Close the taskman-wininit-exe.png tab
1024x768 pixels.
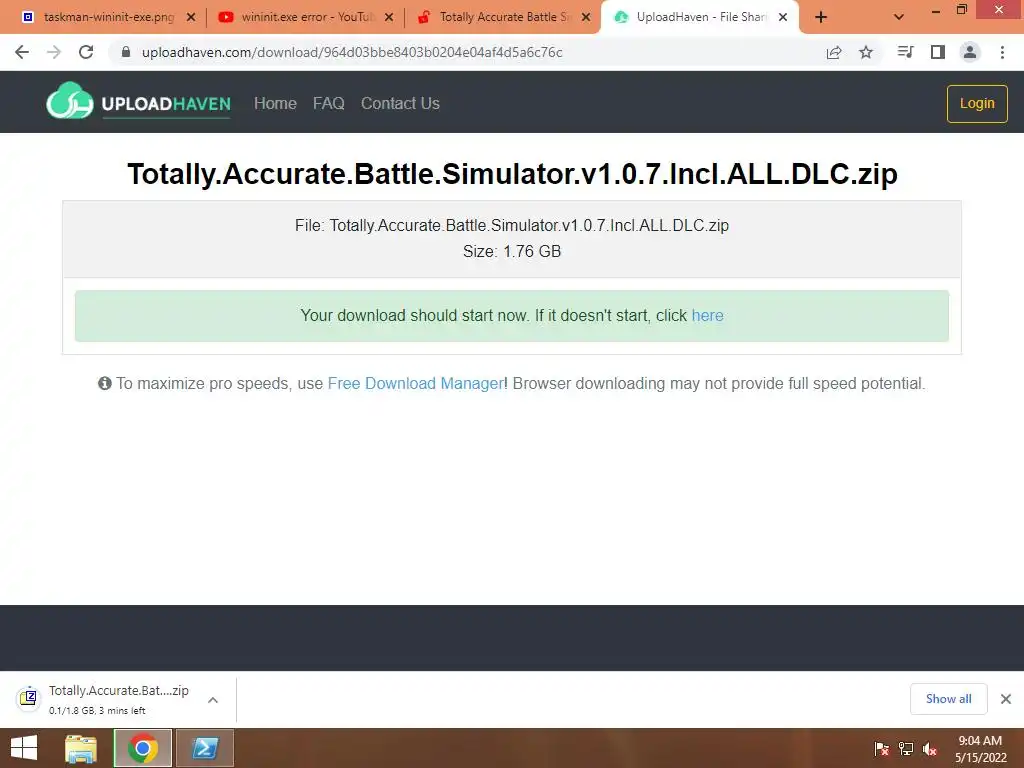coord(191,18)
